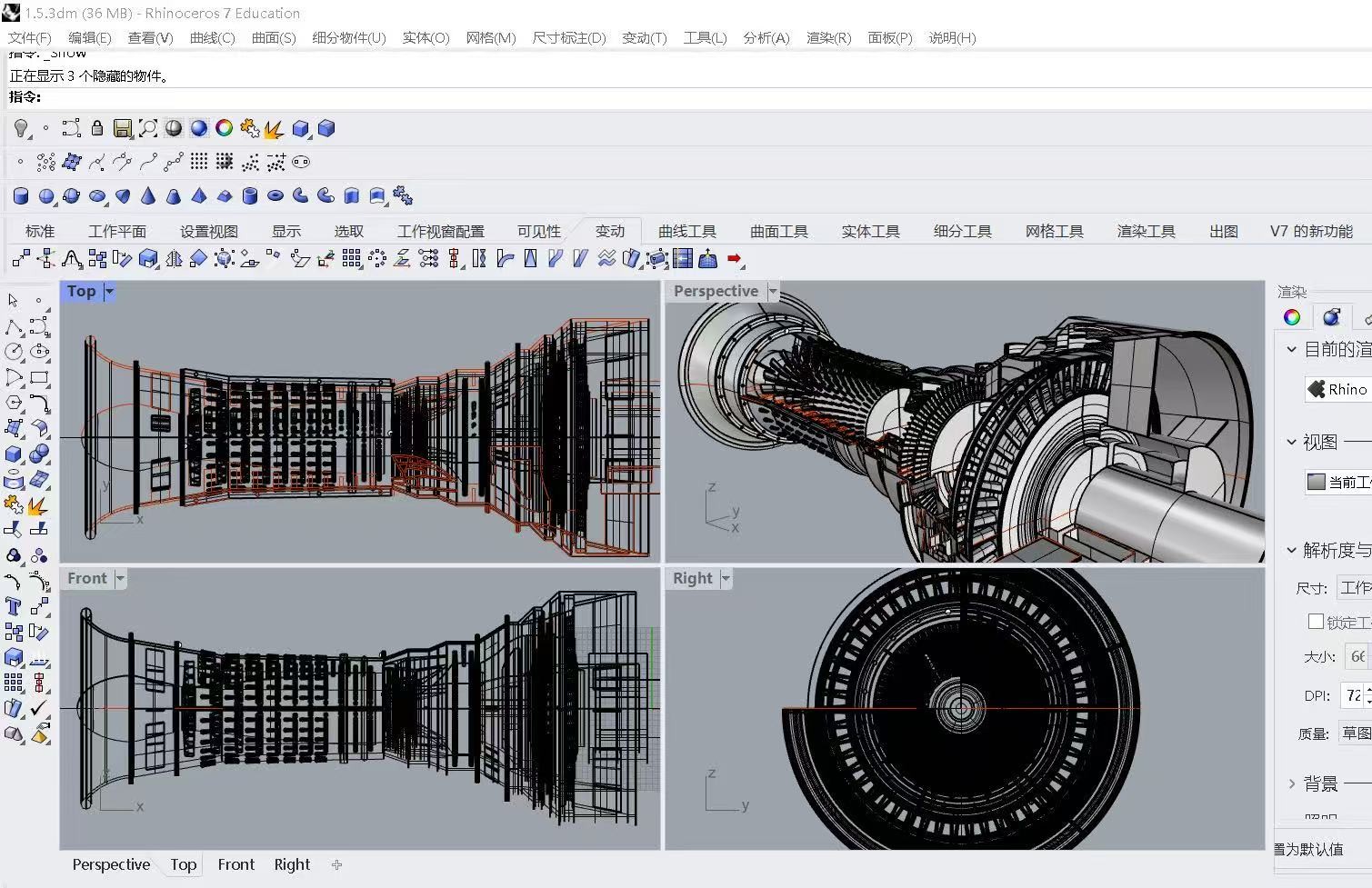Image resolution: width=1372 pixels, height=888 pixels.
Task: Open the 尺寸 size dropdown
Action: click(1355, 588)
